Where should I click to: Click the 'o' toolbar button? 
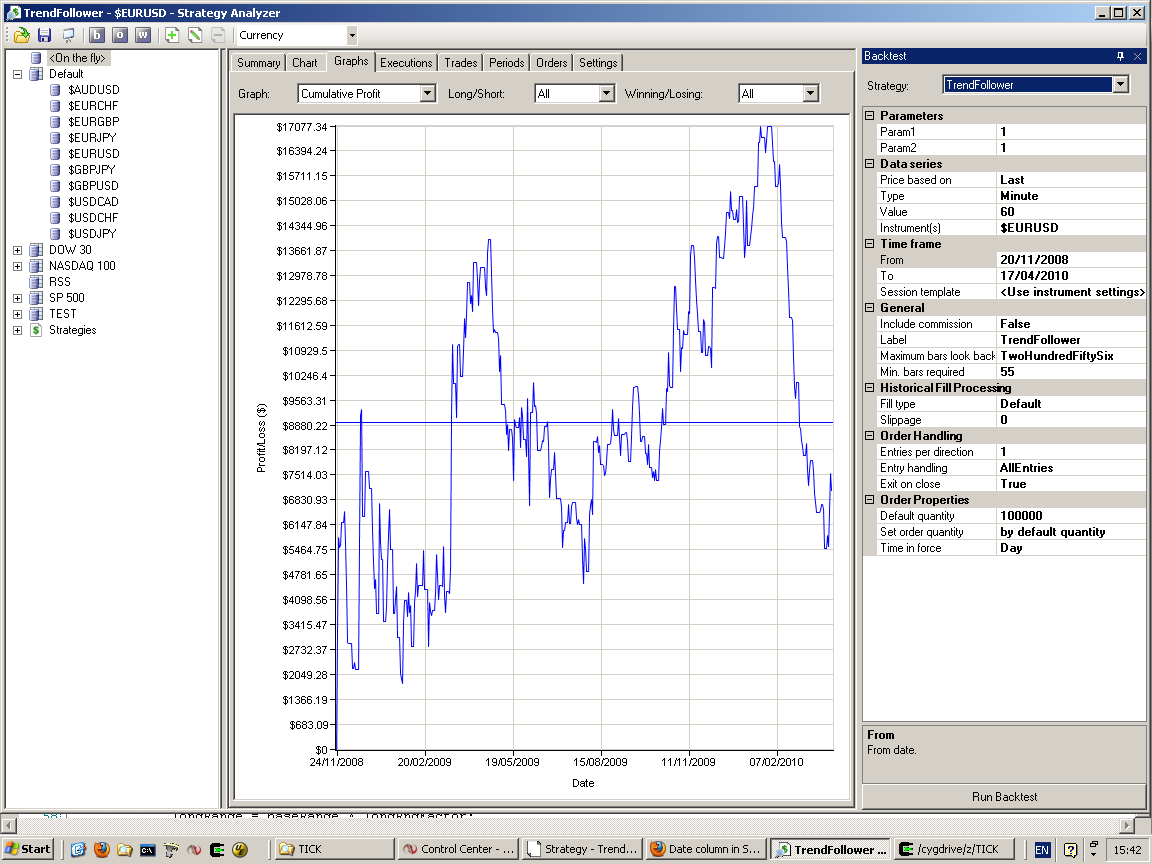(x=120, y=35)
